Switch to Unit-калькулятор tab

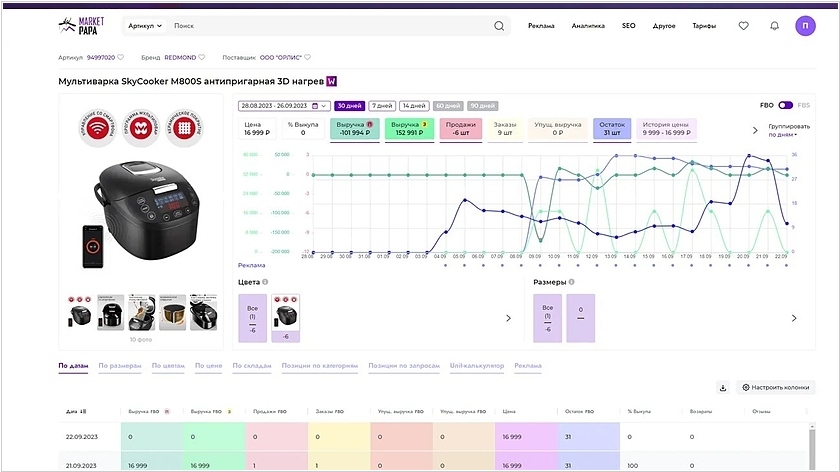477,366
